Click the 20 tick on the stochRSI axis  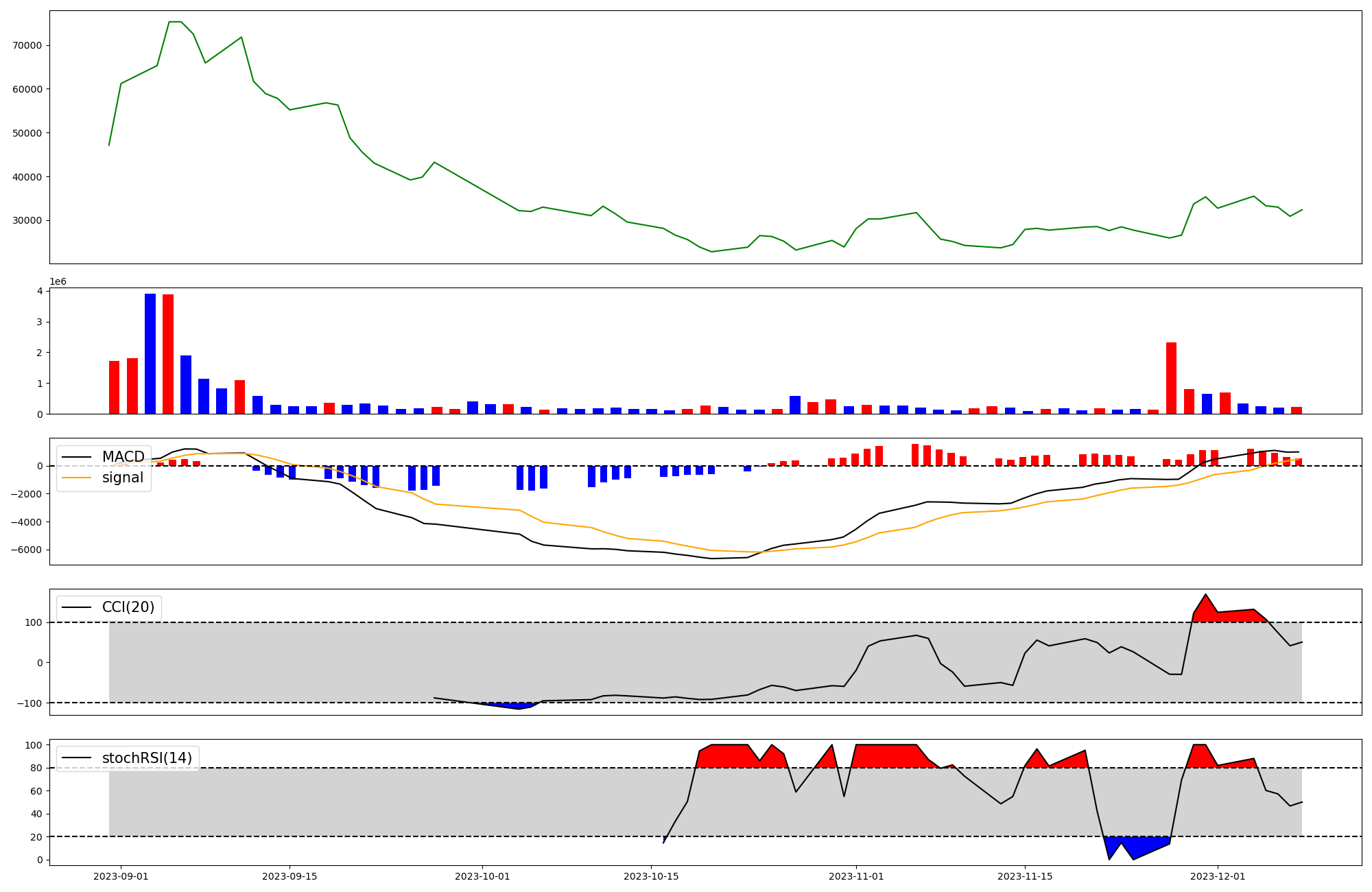pyautogui.click(x=36, y=837)
